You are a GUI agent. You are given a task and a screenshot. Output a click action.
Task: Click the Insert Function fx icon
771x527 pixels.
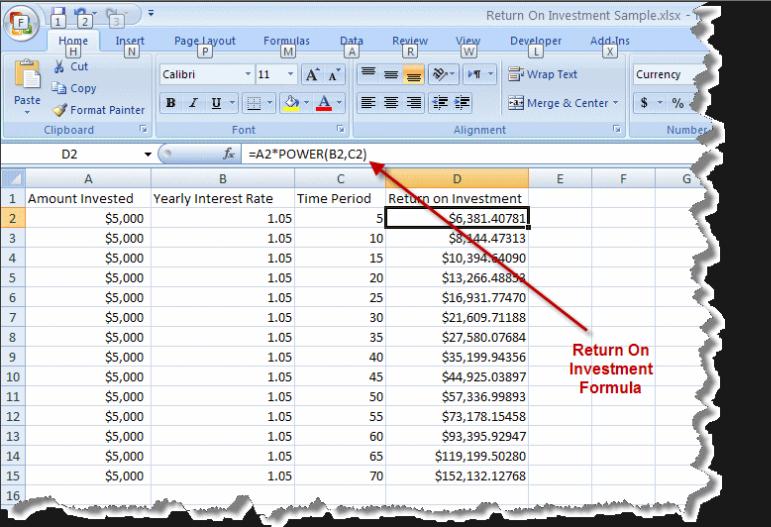click(x=228, y=155)
